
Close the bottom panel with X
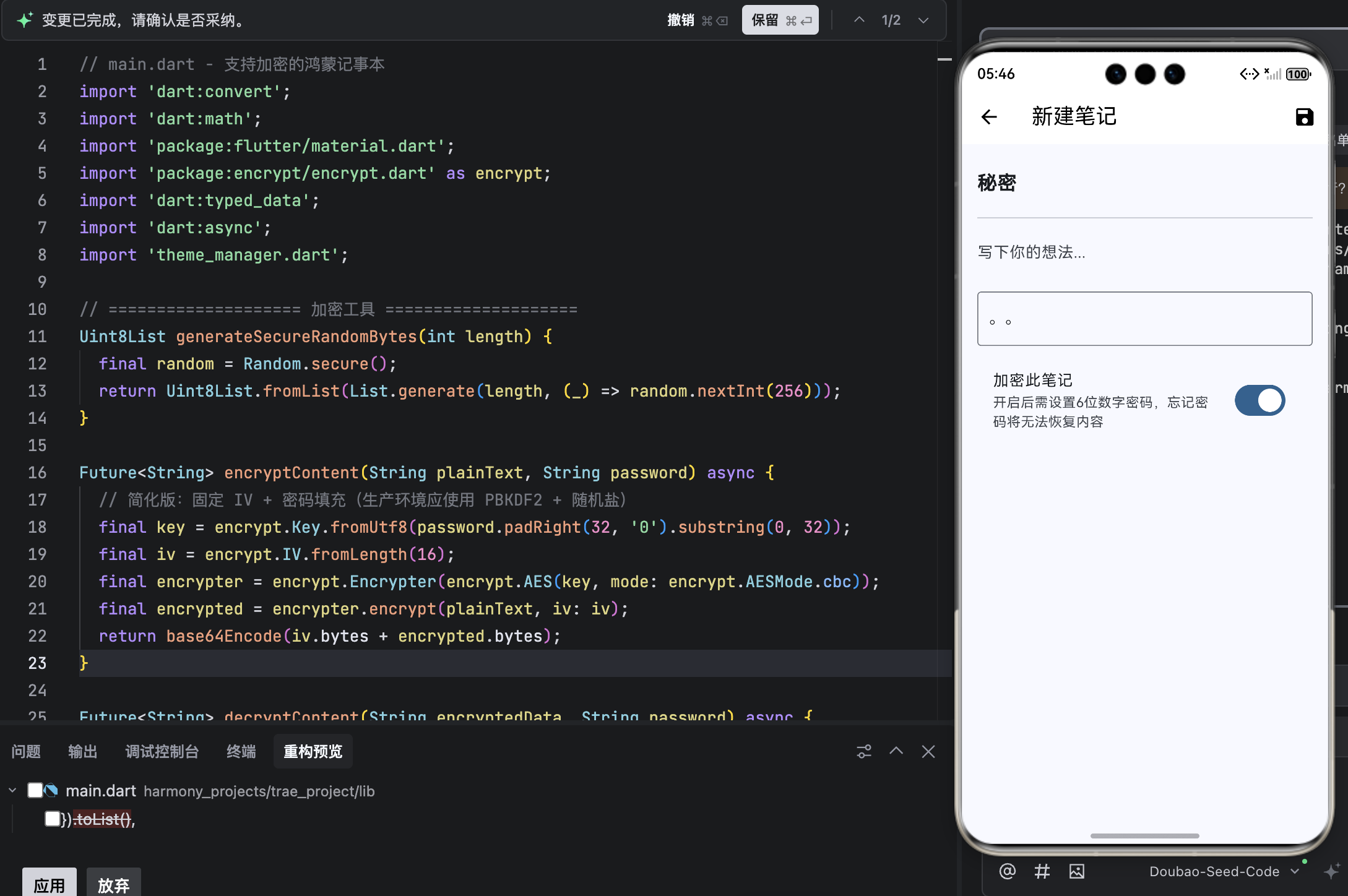point(928,751)
